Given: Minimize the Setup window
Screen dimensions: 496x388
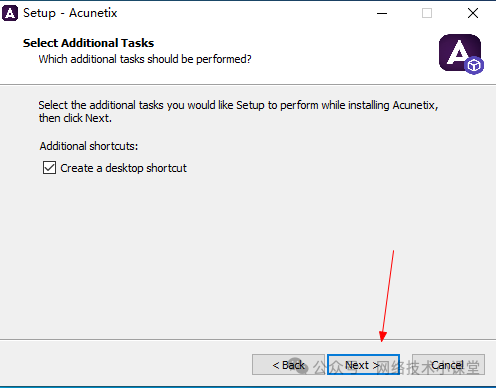Looking at the screenshot, I should coord(382,13).
